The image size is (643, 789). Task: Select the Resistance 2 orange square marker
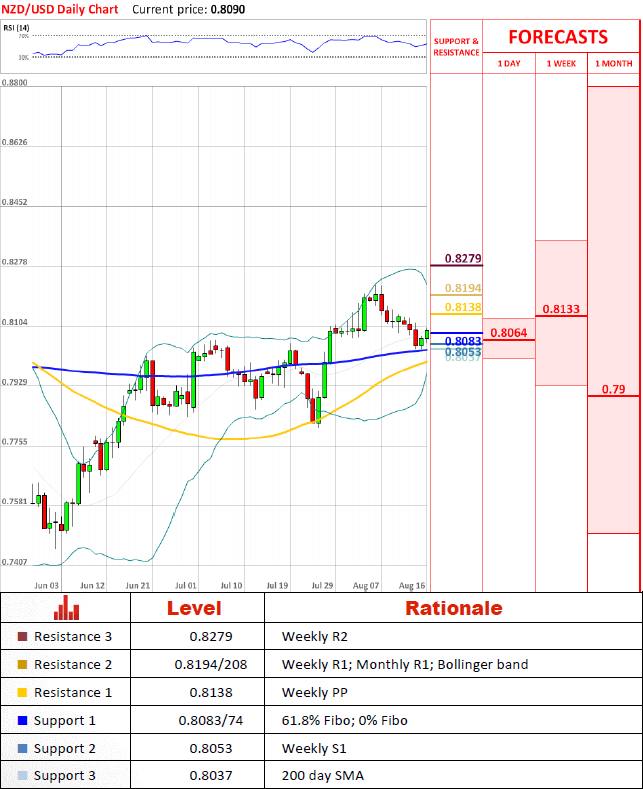(23, 664)
